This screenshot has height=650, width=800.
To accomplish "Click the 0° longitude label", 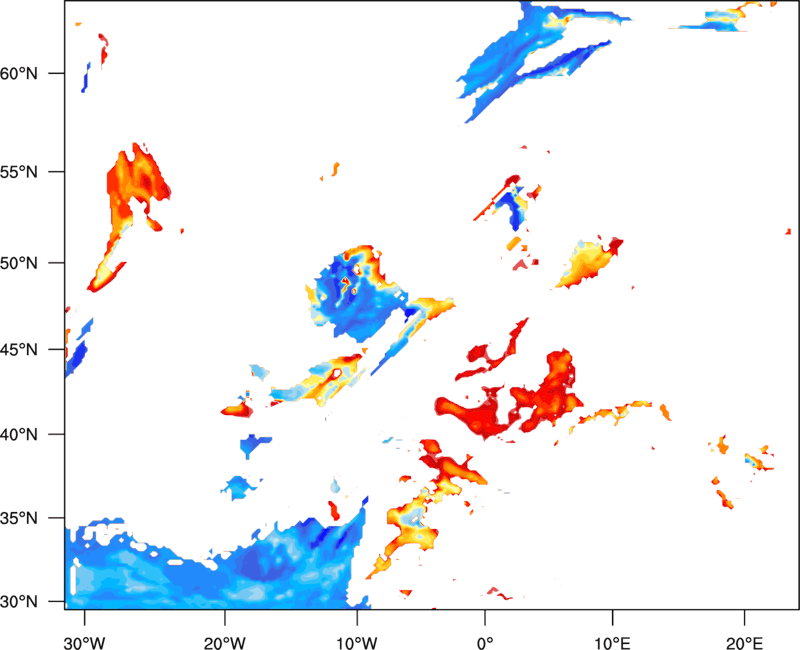I will coord(485,642).
